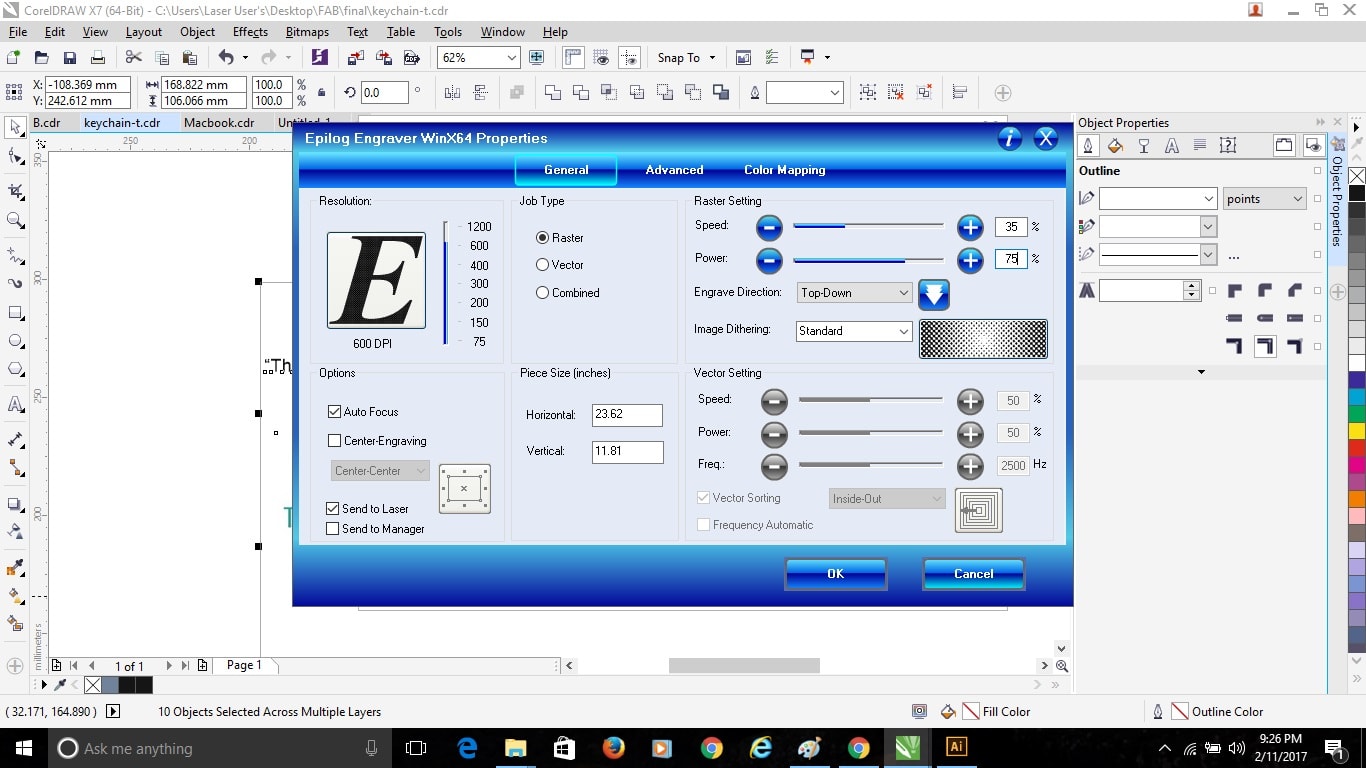1366x768 pixels.
Task: Select the Rectangle tool in toolbox
Action: [15, 313]
